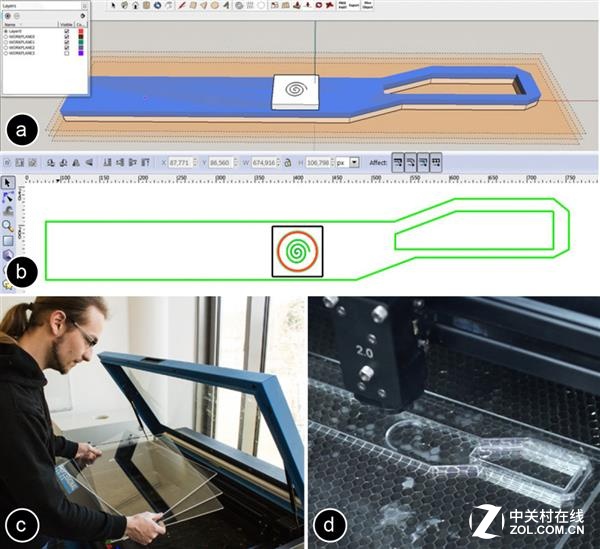Select the Inkscape Rectangle tool
The image size is (600, 549).
[8, 240]
